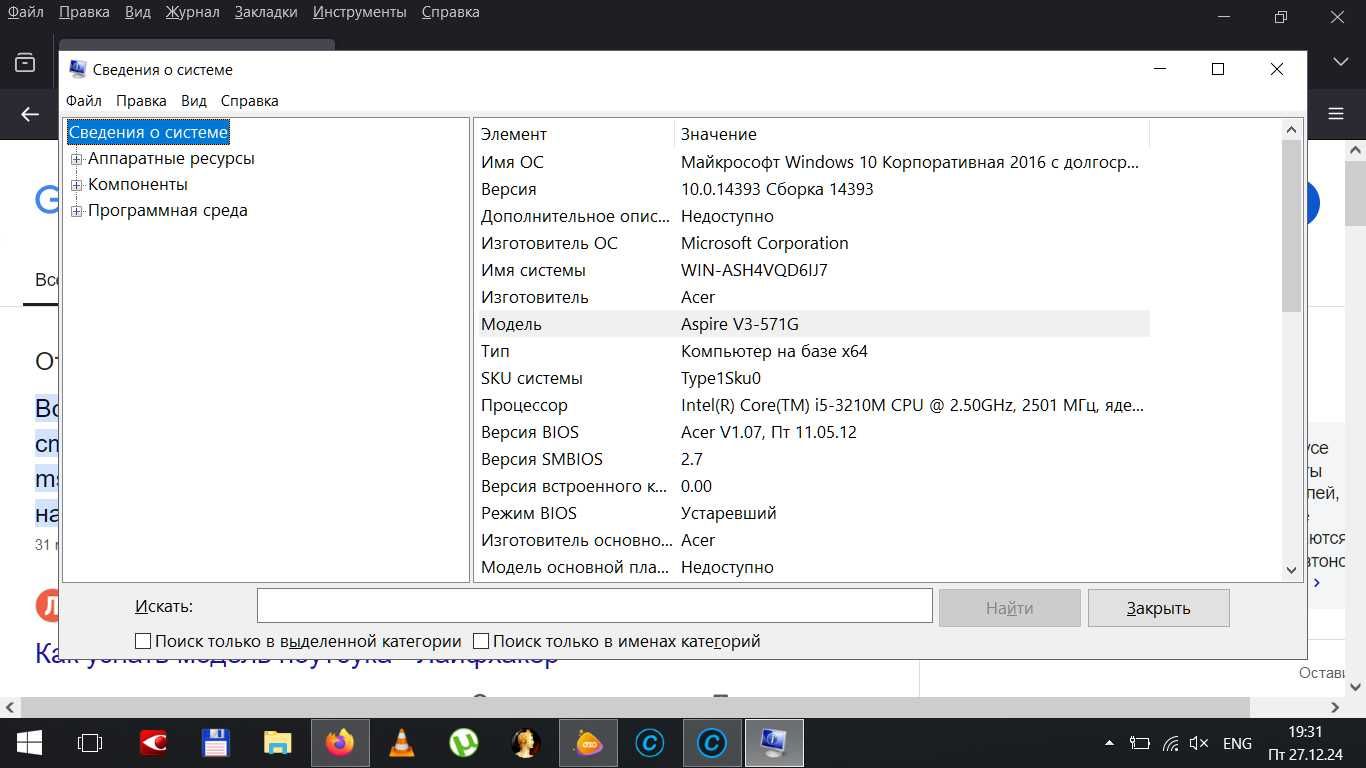Open the orange cloud-shaped taskbar icon
1366x768 pixels.
tap(588, 743)
